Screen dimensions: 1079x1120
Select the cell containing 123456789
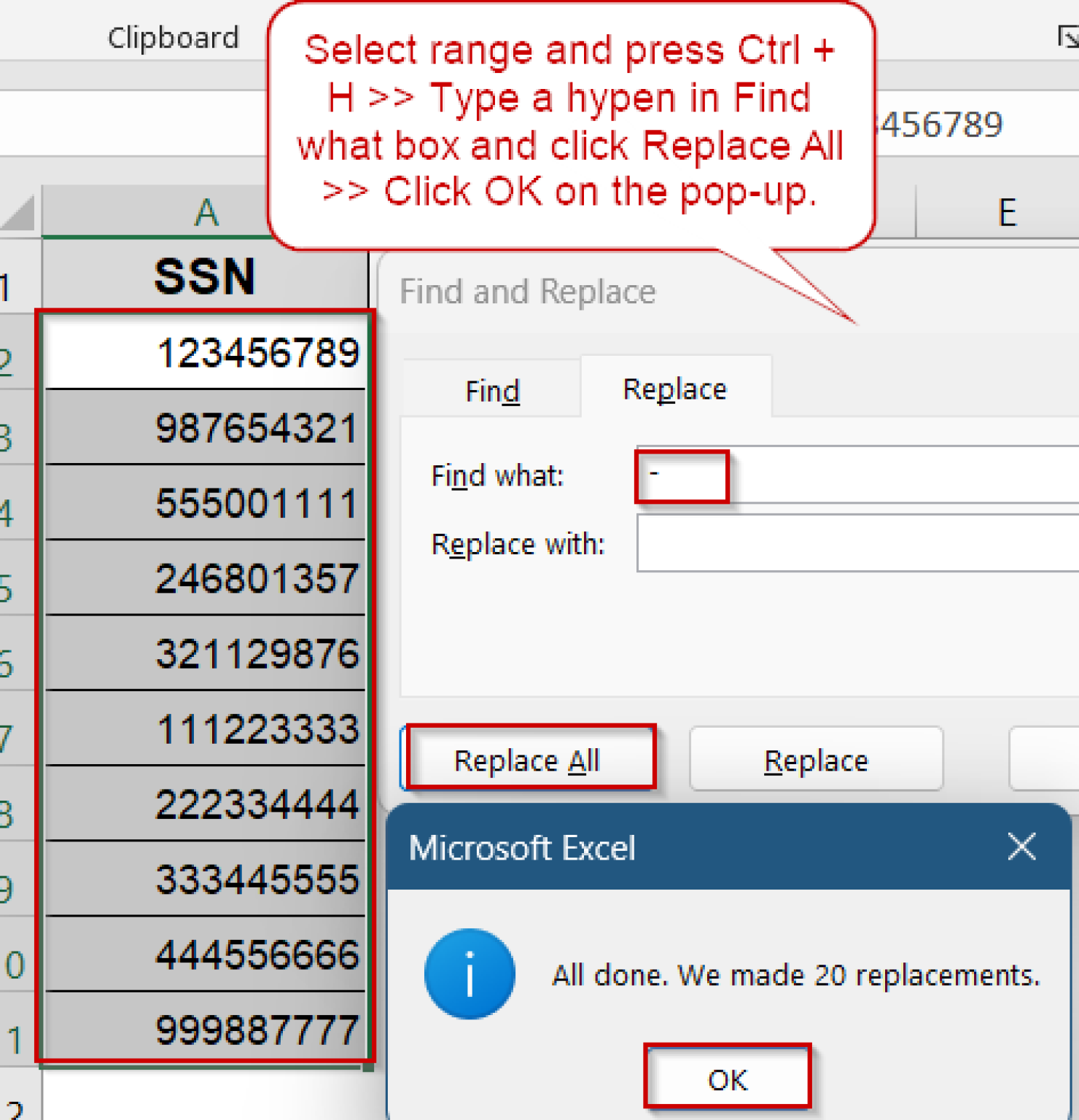click(x=205, y=352)
